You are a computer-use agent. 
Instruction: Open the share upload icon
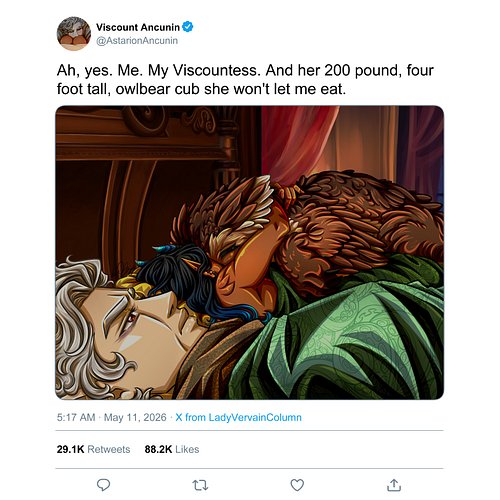click(394, 485)
